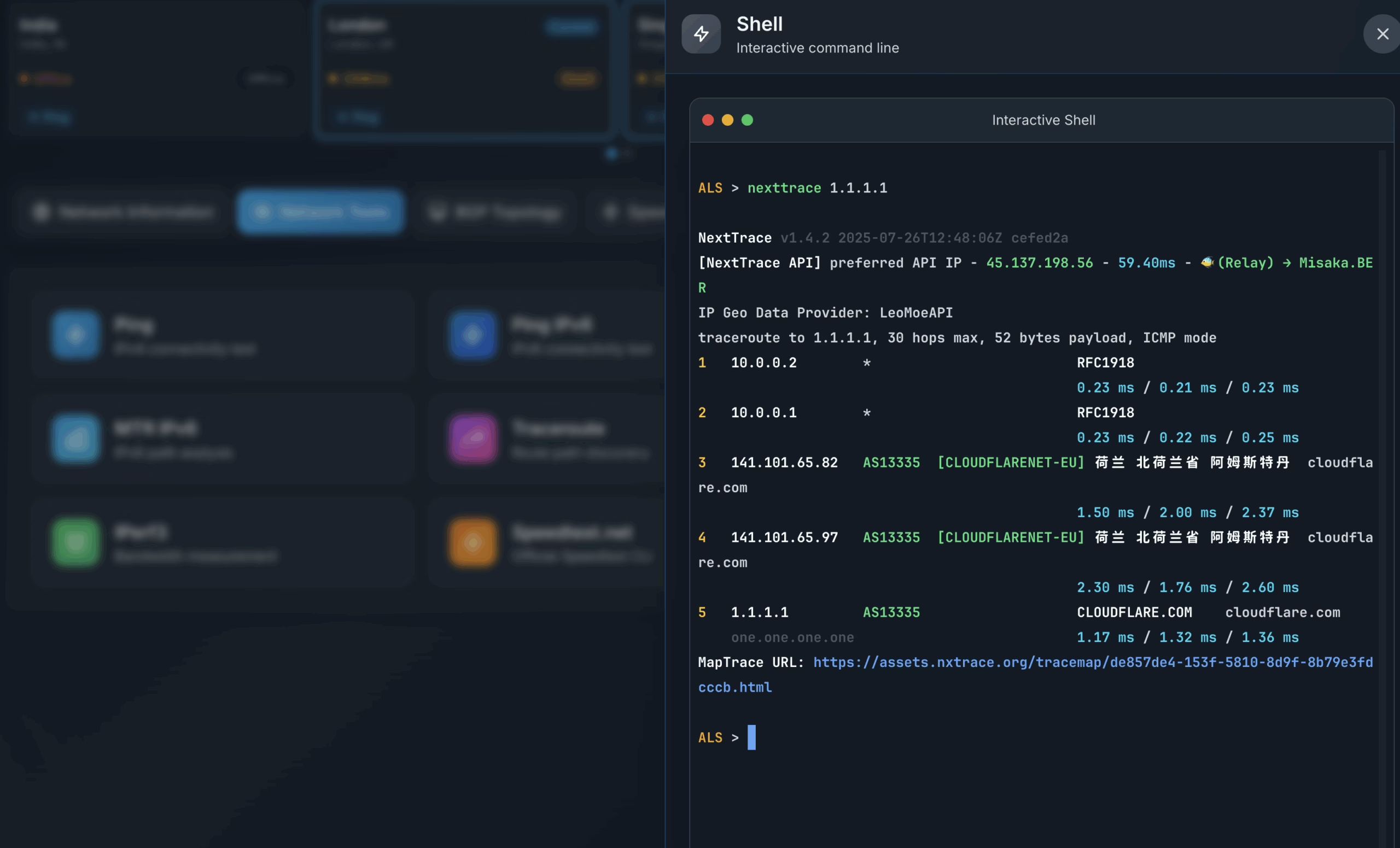Image resolution: width=1400 pixels, height=848 pixels.
Task: Click the 2.30 ms timing value
Action: pos(1105,588)
